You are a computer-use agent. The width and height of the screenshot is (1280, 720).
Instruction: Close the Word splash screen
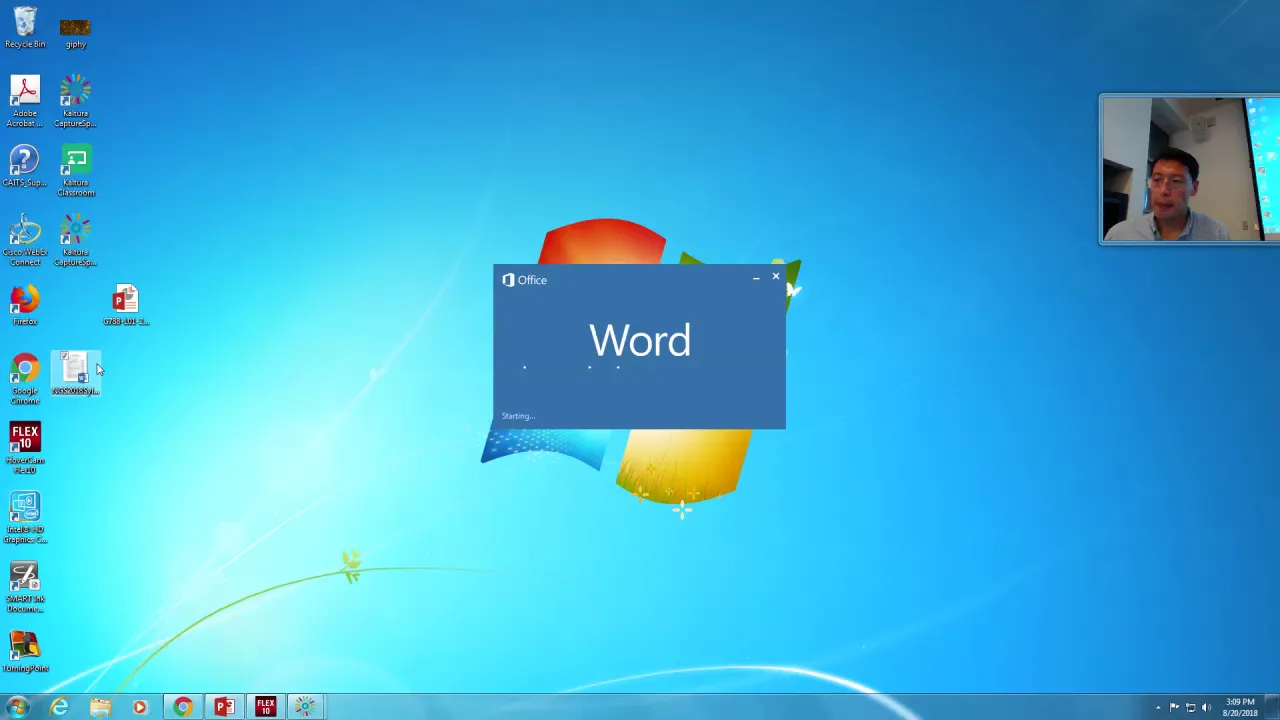point(775,277)
